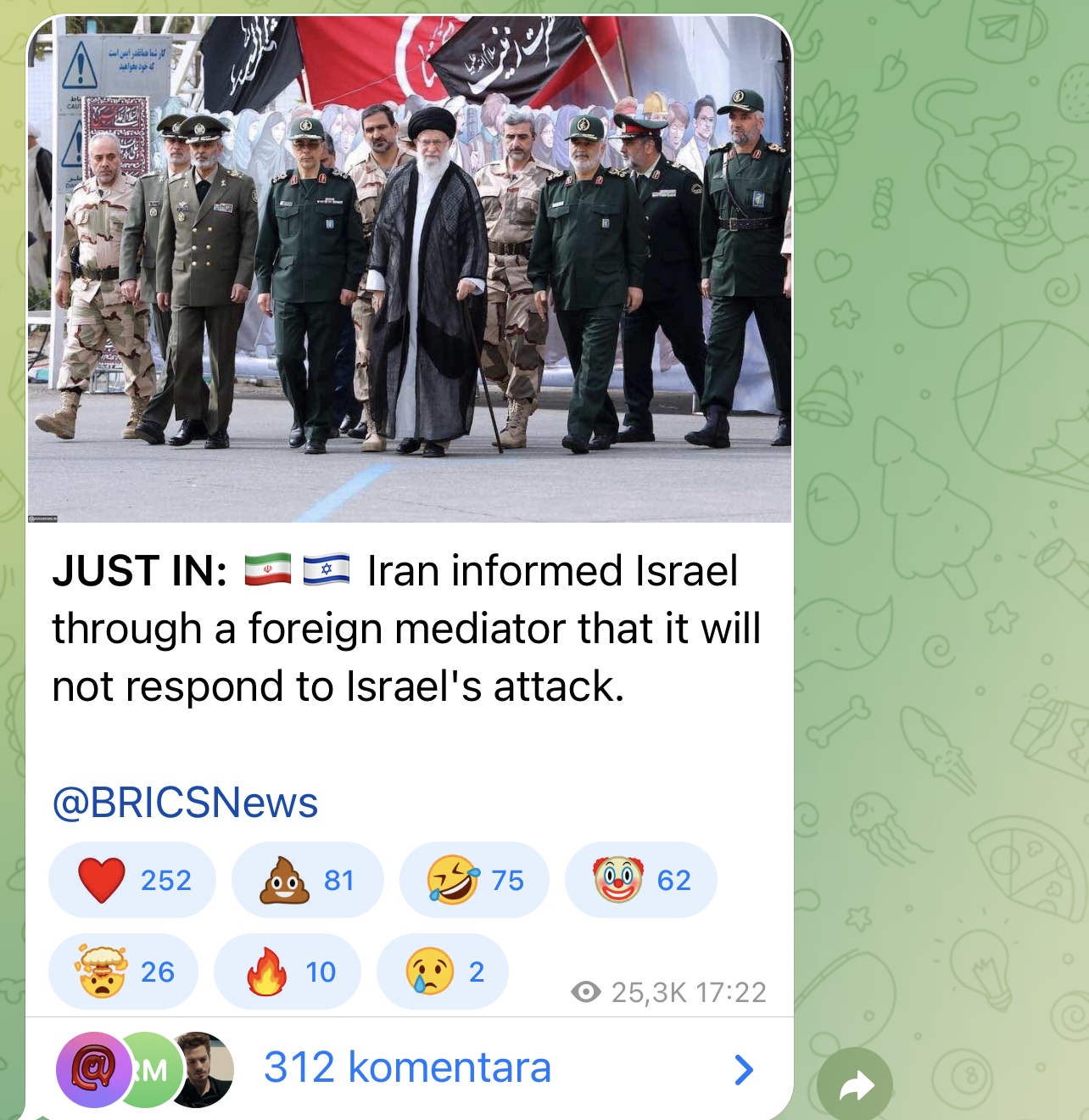Image resolution: width=1089 pixels, height=1120 pixels.
Task: Open the Khamenei photo in full view
Action: [410, 269]
